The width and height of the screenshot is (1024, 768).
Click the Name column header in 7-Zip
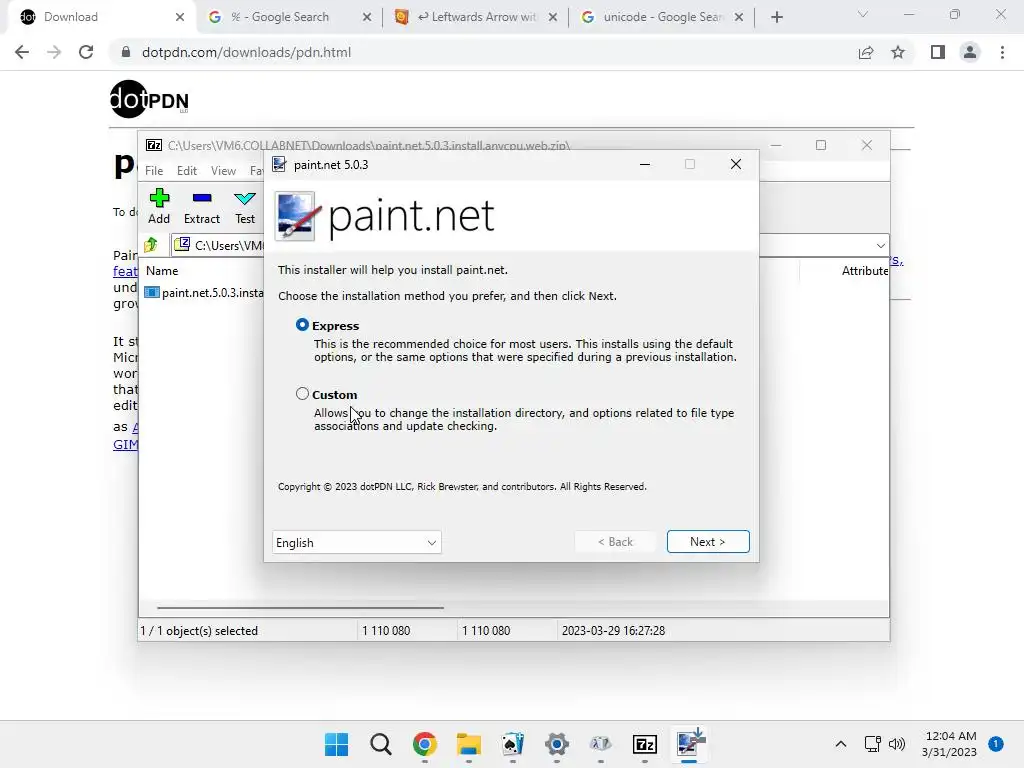click(162, 270)
